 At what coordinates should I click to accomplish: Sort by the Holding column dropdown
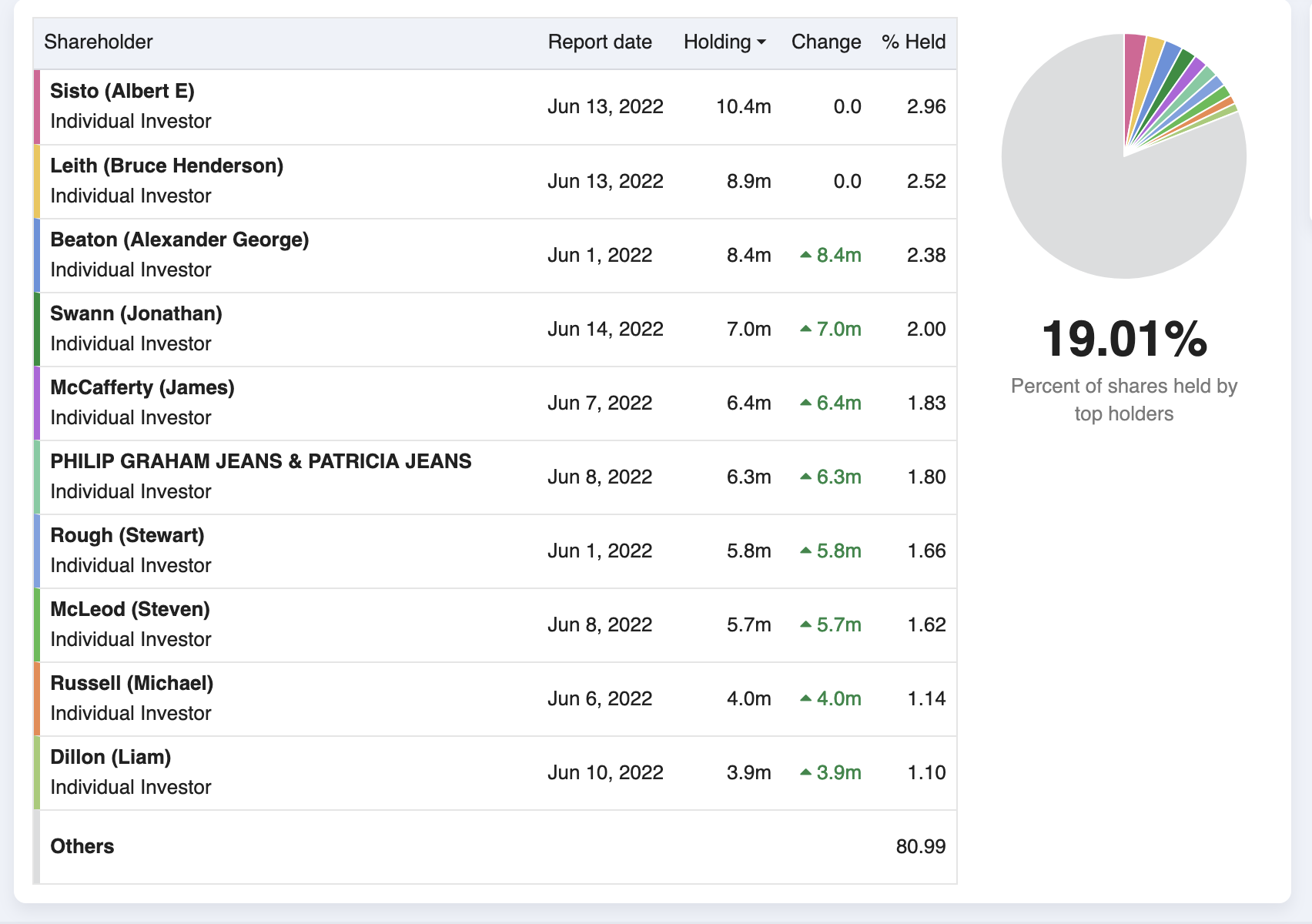725,42
